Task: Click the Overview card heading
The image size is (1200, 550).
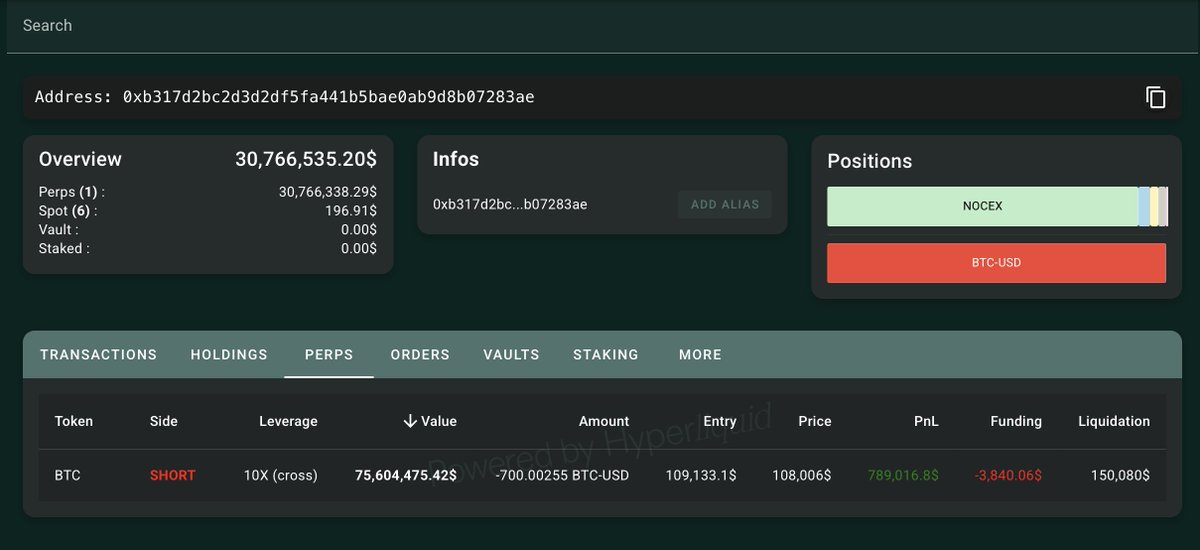Action: (x=80, y=159)
